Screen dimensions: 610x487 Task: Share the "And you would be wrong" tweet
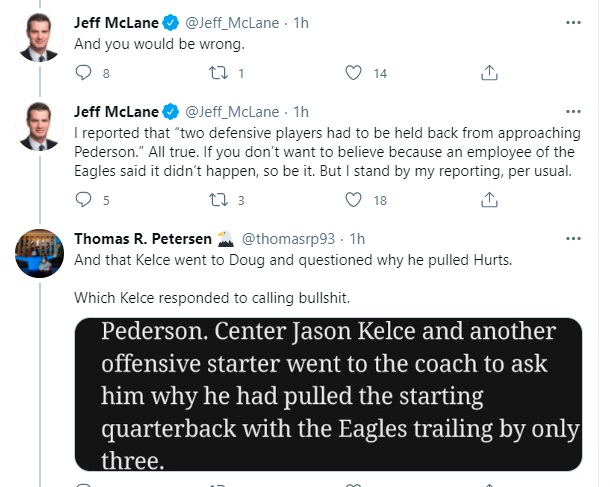coord(489,72)
